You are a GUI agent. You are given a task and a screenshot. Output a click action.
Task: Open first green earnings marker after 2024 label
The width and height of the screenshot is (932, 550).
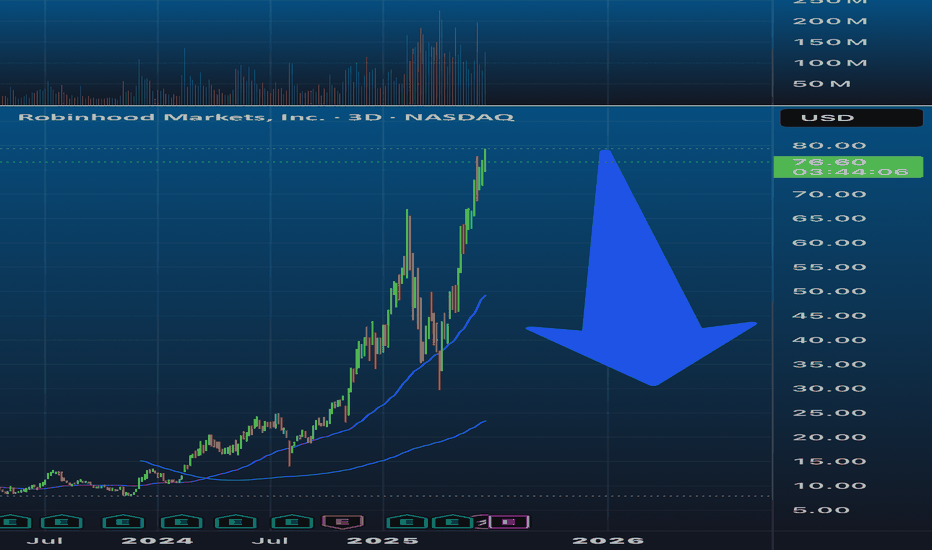[181, 522]
